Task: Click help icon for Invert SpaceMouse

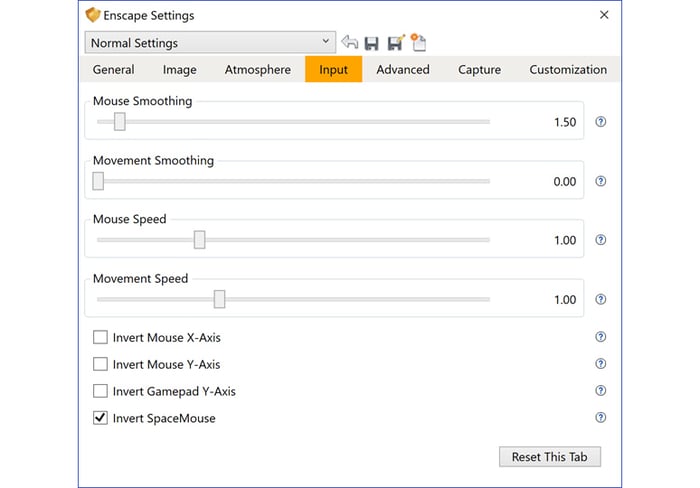Action: (600, 417)
